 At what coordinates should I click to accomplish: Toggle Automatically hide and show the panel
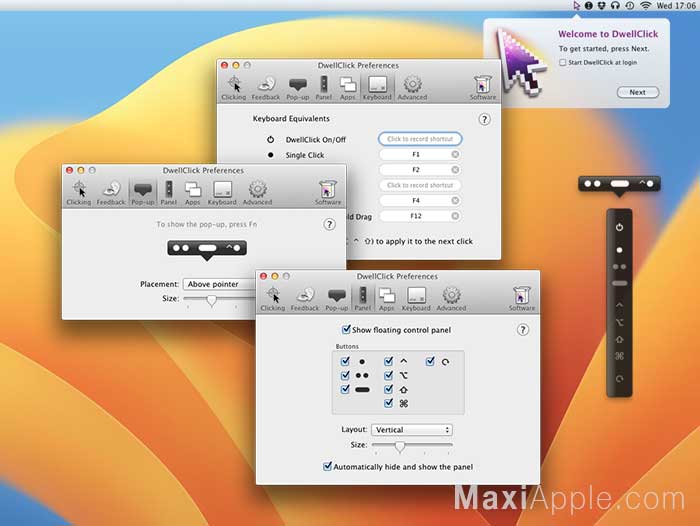tap(327, 467)
